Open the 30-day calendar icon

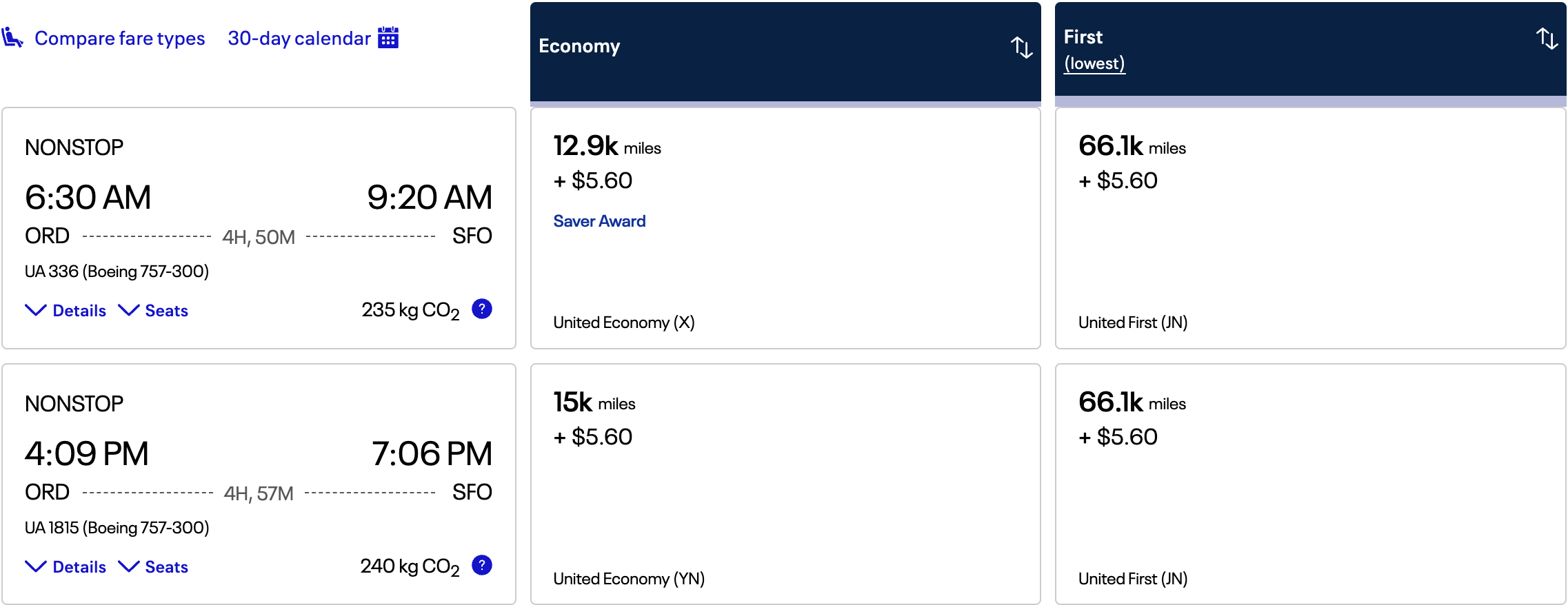[x=388, y=37]
